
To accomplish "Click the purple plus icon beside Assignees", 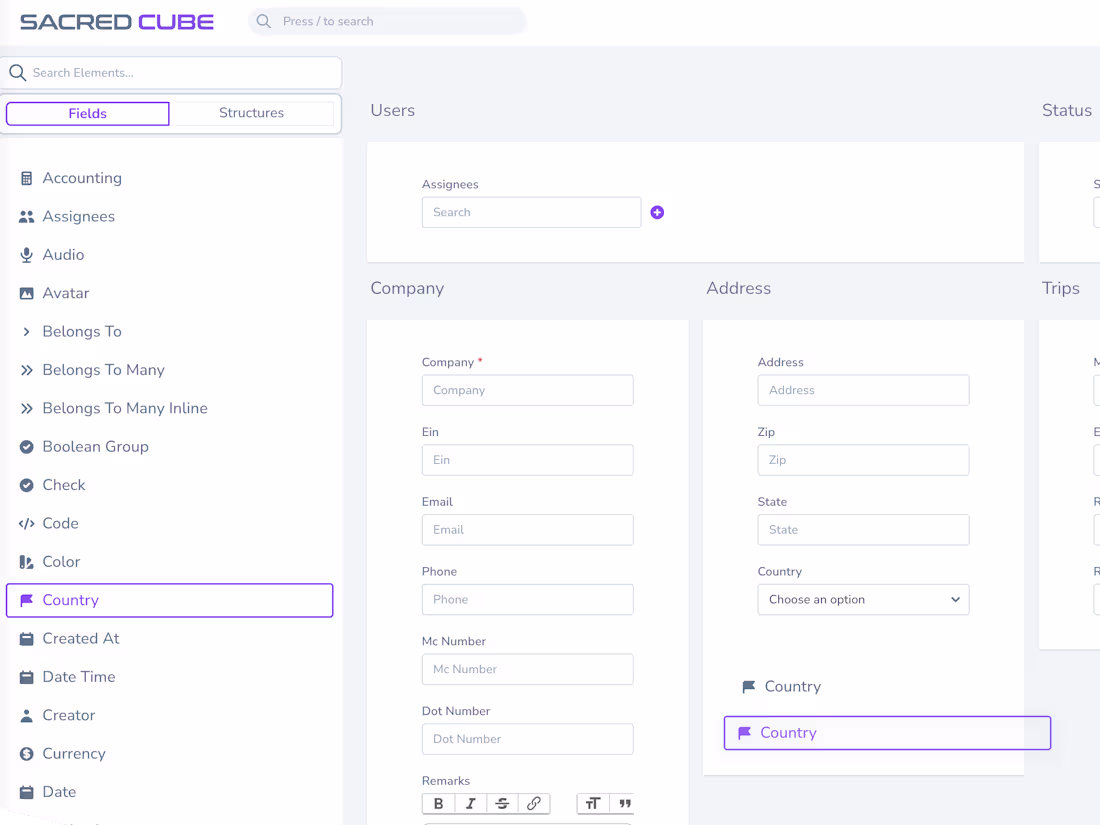I will (657, 212).
